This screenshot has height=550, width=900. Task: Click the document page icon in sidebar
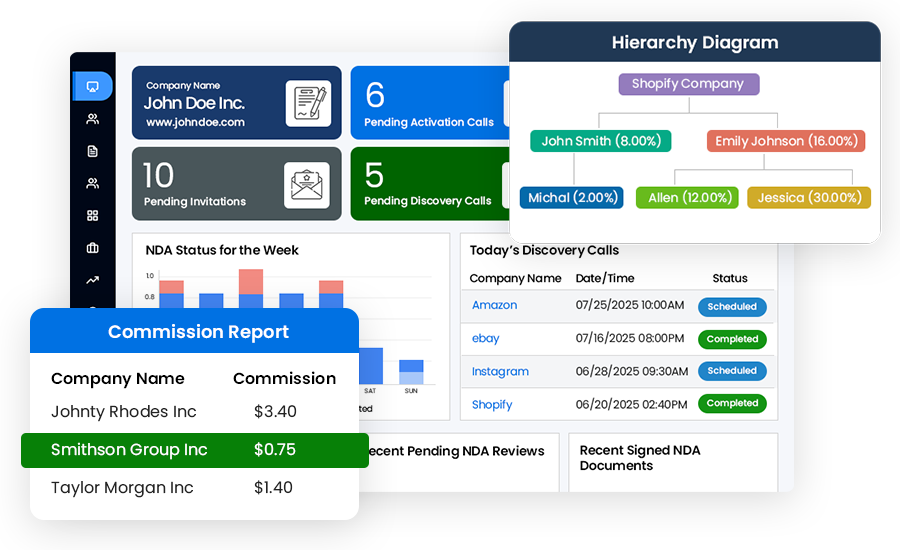point(92,151)
